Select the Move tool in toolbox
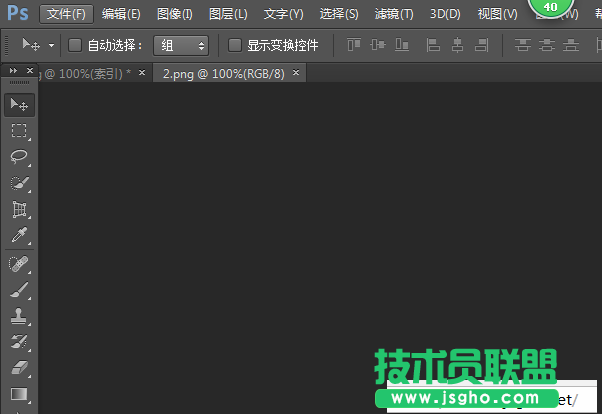 point(19,105)
